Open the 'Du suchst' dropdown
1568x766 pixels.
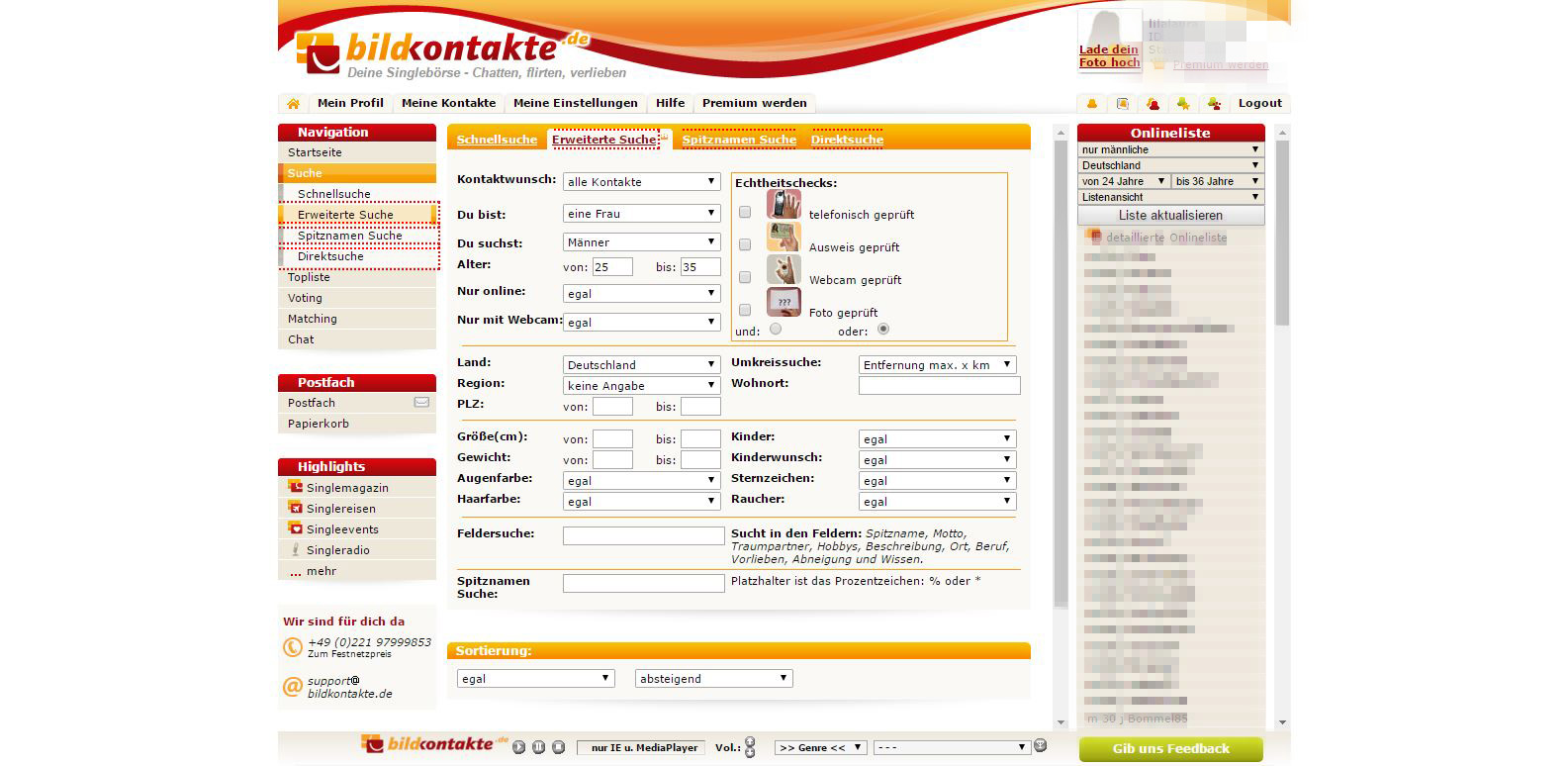point(642,241)
